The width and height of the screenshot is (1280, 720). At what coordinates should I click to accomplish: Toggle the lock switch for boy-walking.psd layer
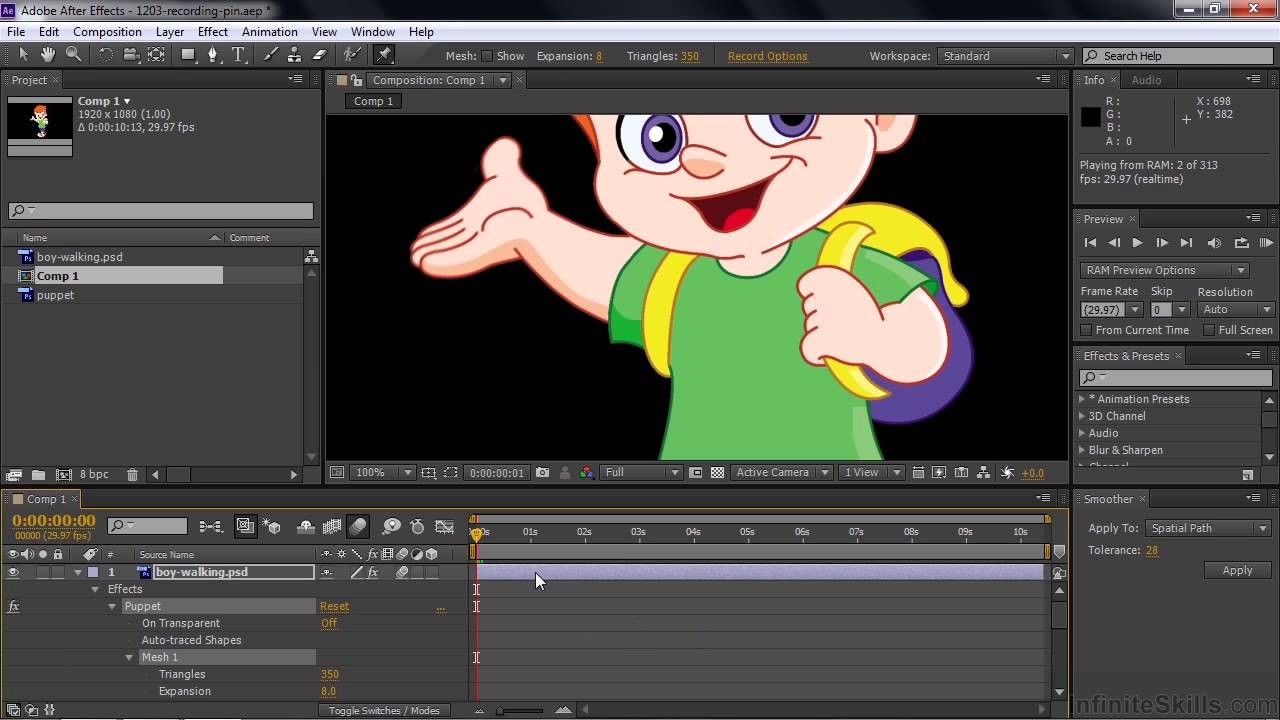click(58, 572)
